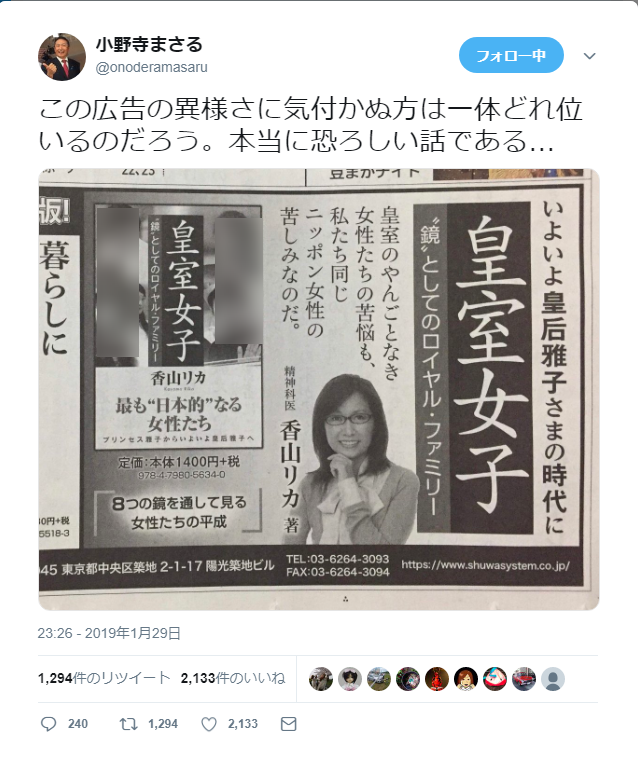Screen dimensions: 638x762
Task: Open the red figure on dark avatar
Action: tap(437, 679)
